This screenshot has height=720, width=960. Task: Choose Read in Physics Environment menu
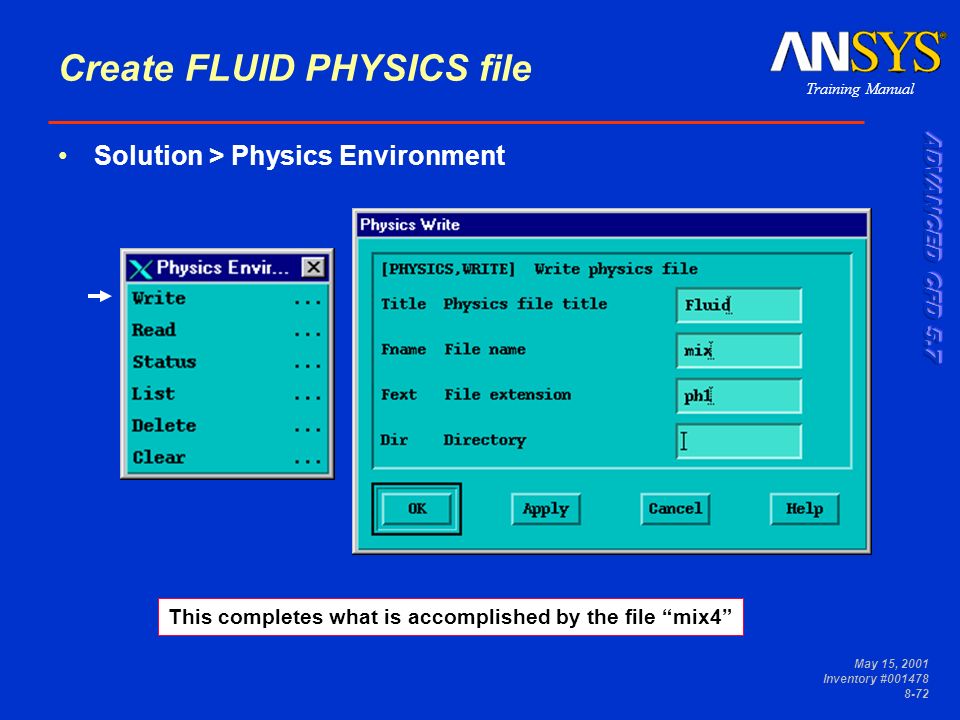coord(227,331)
